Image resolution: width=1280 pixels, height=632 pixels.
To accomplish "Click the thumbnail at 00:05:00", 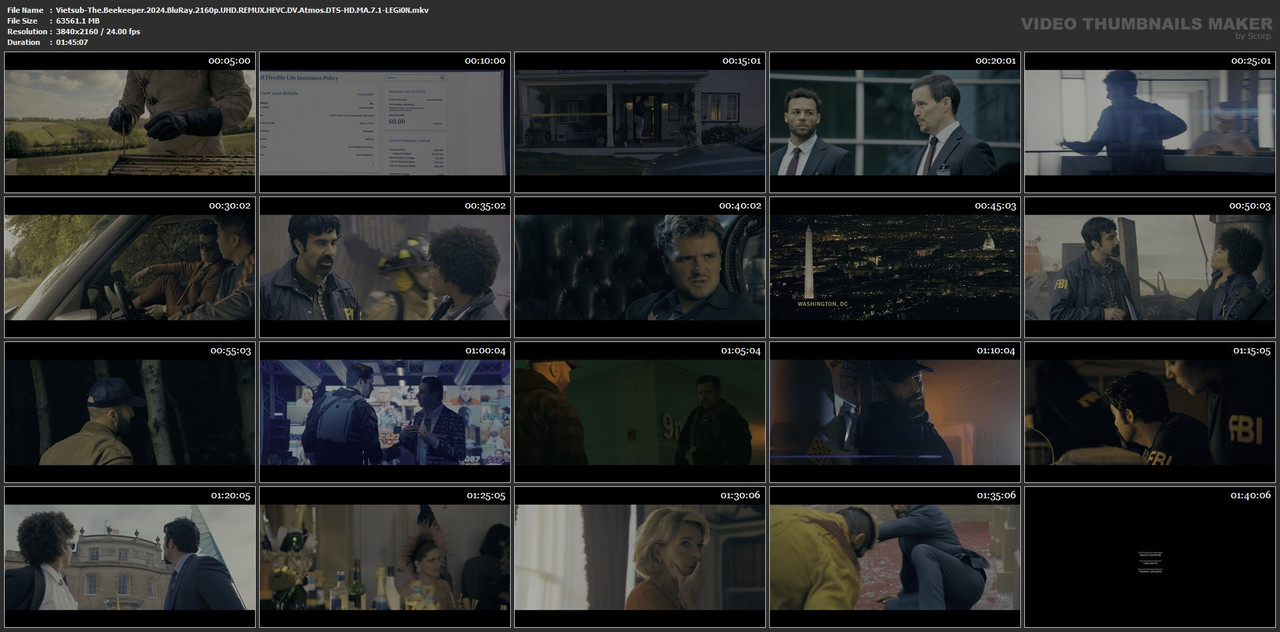I will point(130,122).
